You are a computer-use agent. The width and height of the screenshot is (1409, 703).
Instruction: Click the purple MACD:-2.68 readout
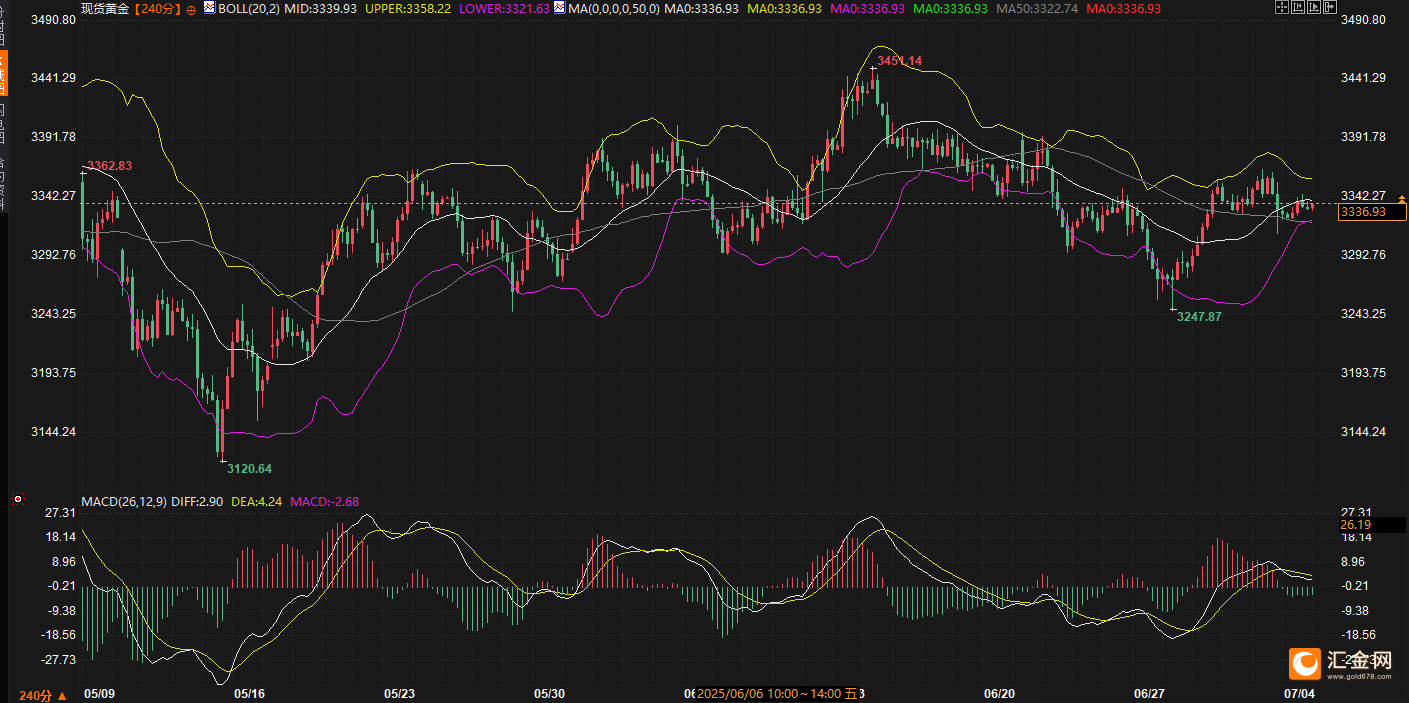coord(324,501)
